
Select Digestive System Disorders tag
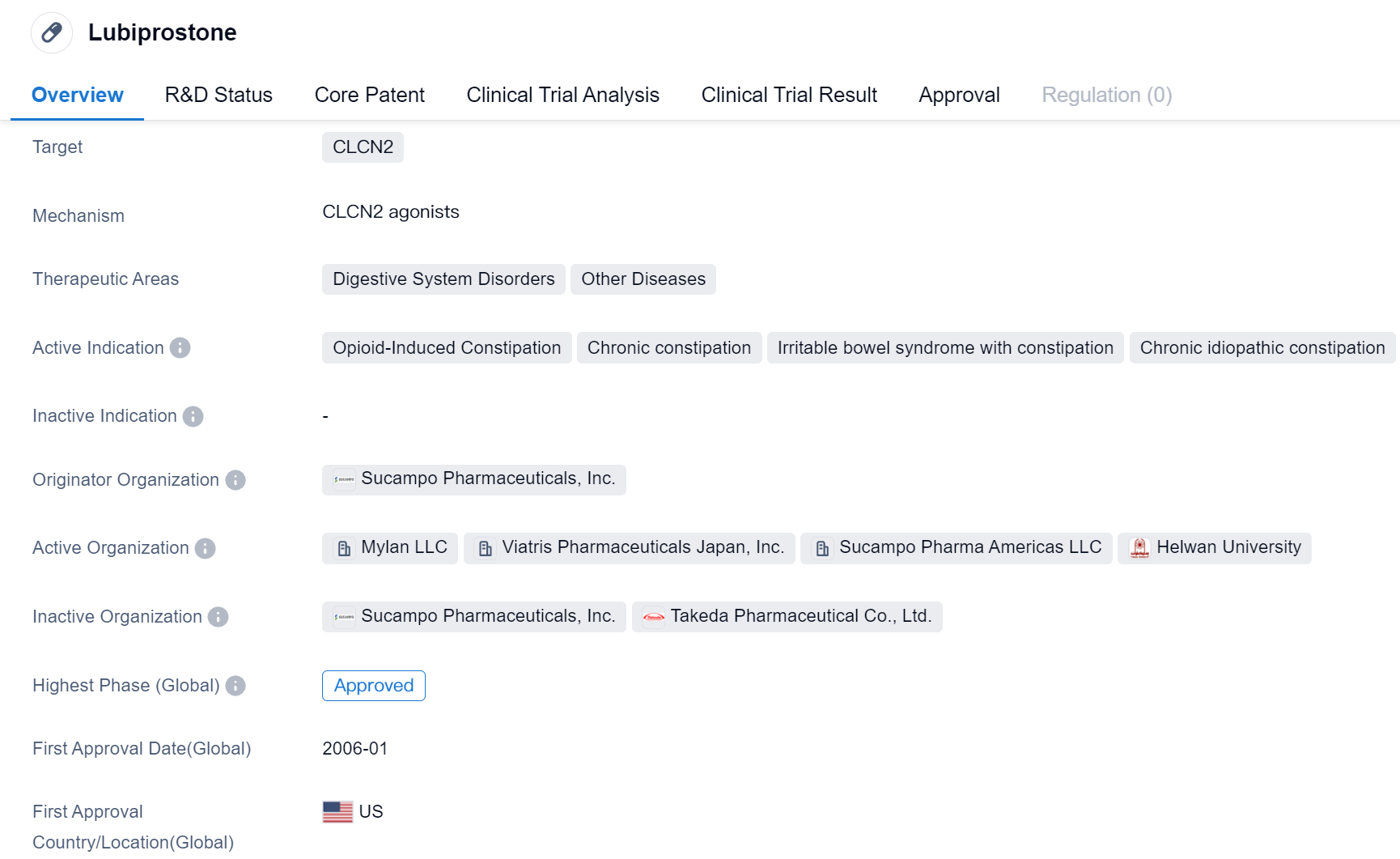point(443,279)
